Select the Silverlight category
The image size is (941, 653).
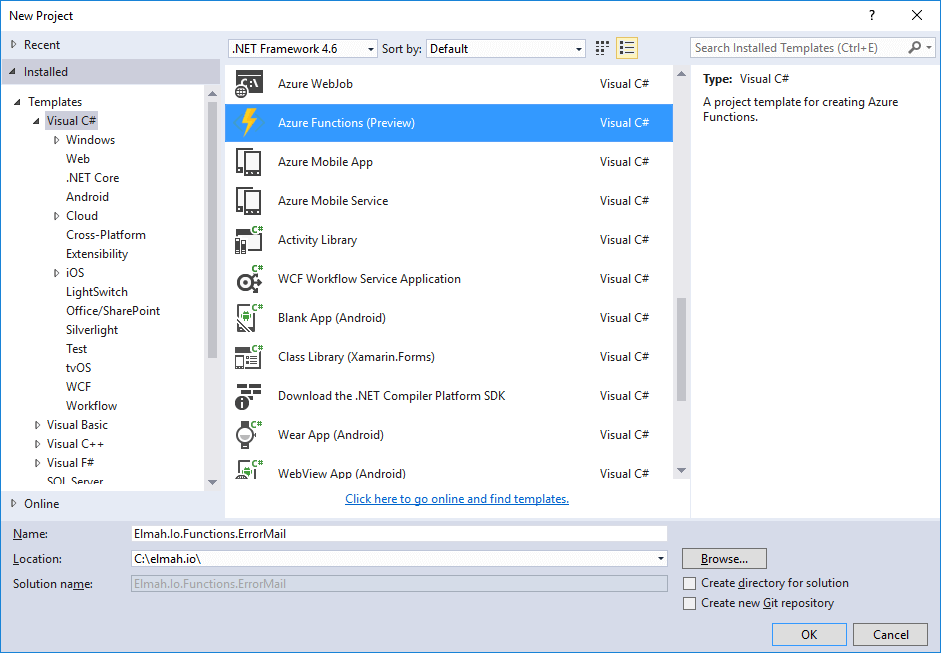point(92,330)
